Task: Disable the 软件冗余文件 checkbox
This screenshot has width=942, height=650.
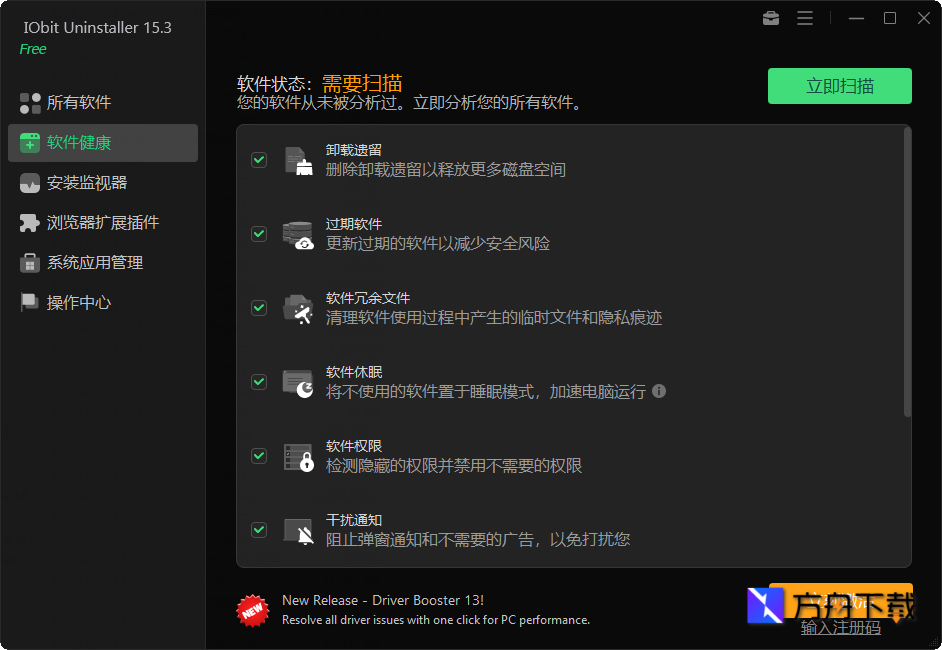Action: [260, 307]
